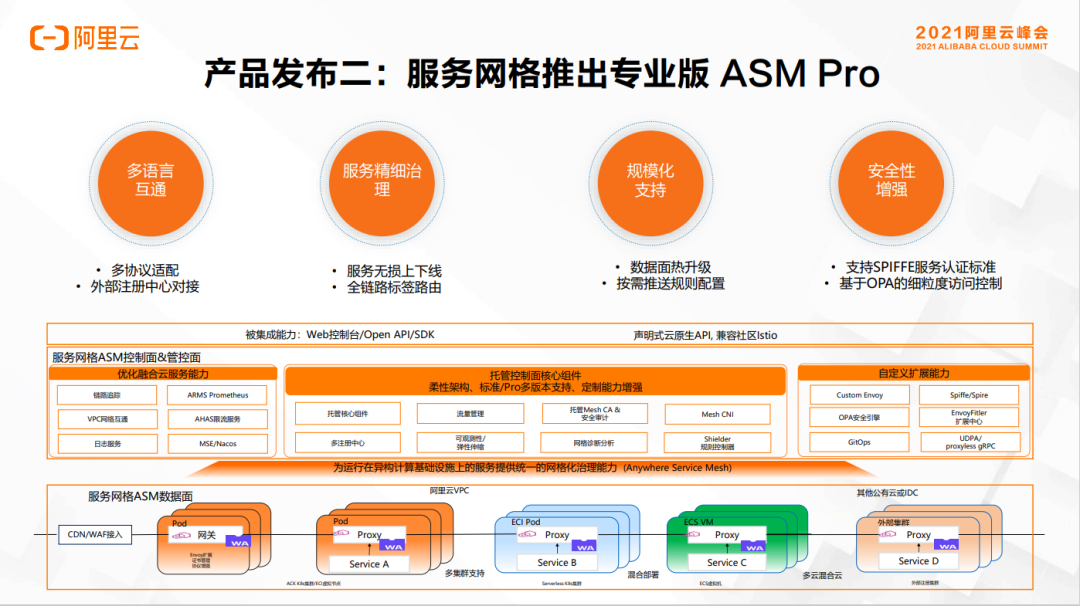The width and height of the screenshot is (1080, 606).
Task: Click the slide title 产品发布二
Action: click(542, 74)
